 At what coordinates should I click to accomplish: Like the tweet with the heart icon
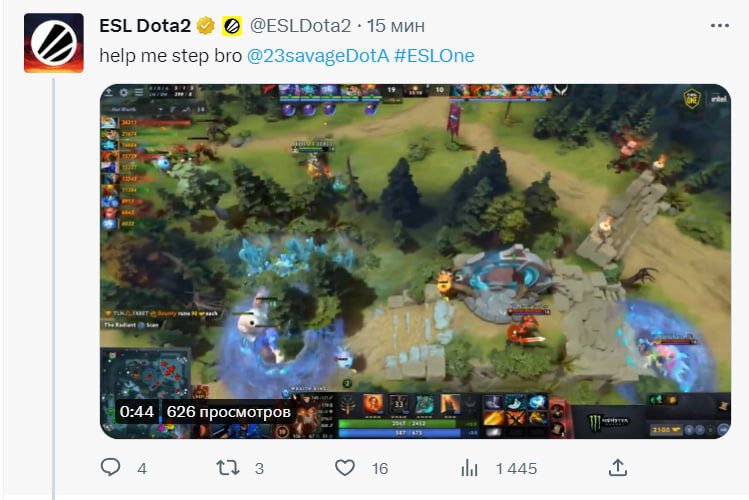point(344,468)
